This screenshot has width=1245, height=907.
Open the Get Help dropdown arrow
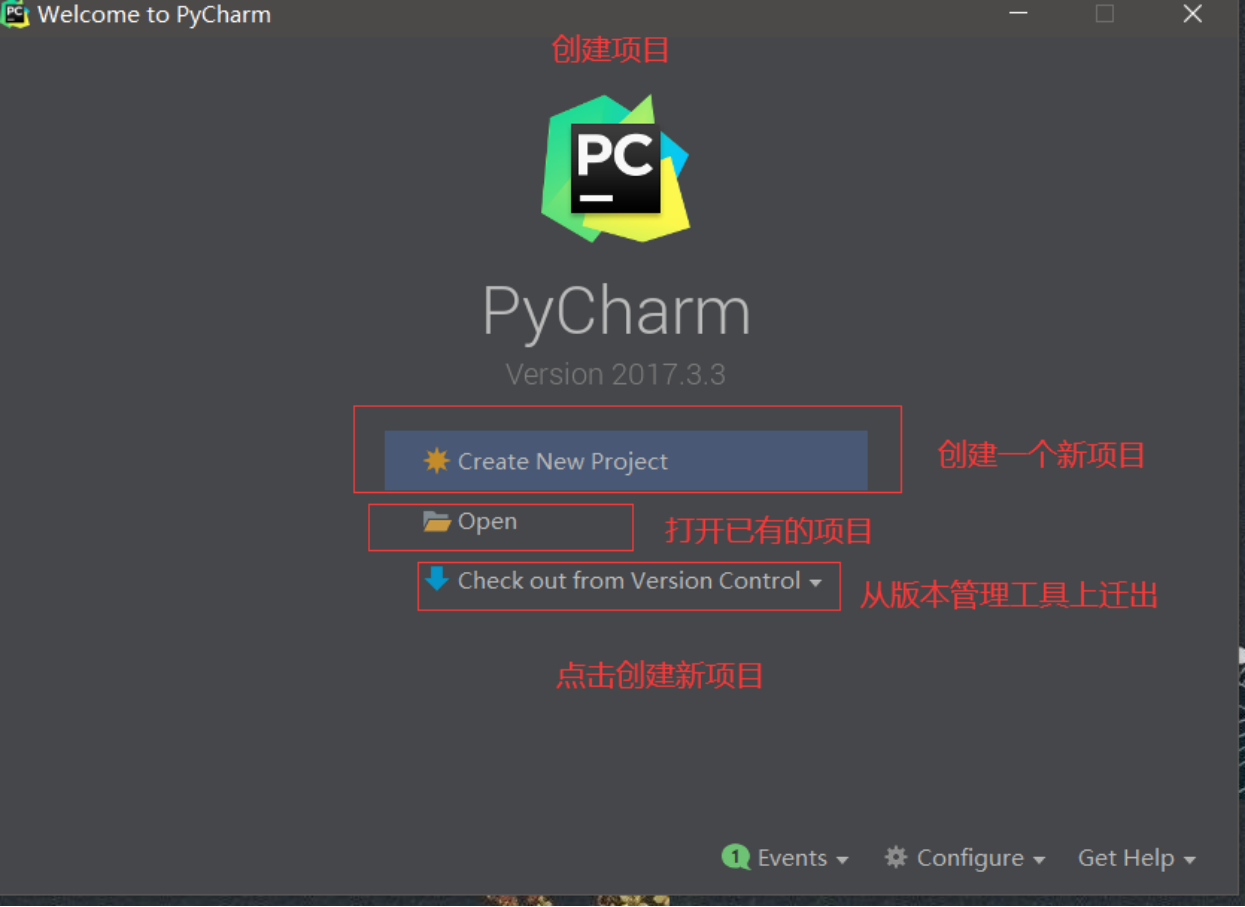click(1189, 860)
